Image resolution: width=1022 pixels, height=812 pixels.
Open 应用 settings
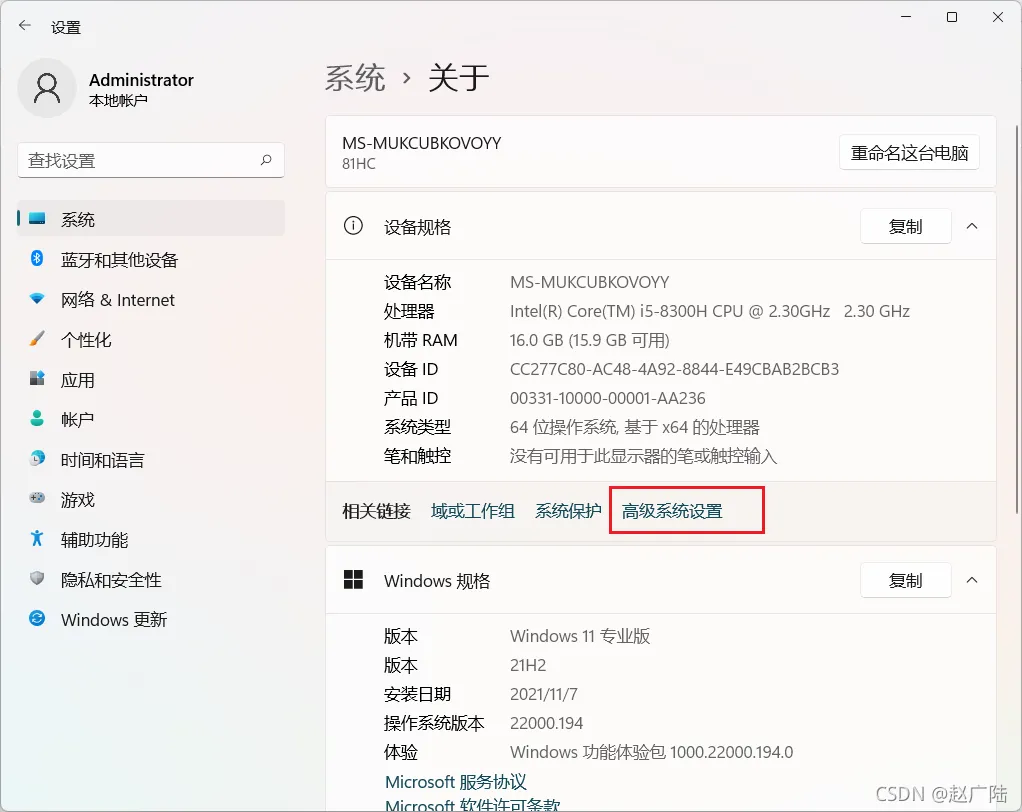pyautogui.click(x=151, y=379)
